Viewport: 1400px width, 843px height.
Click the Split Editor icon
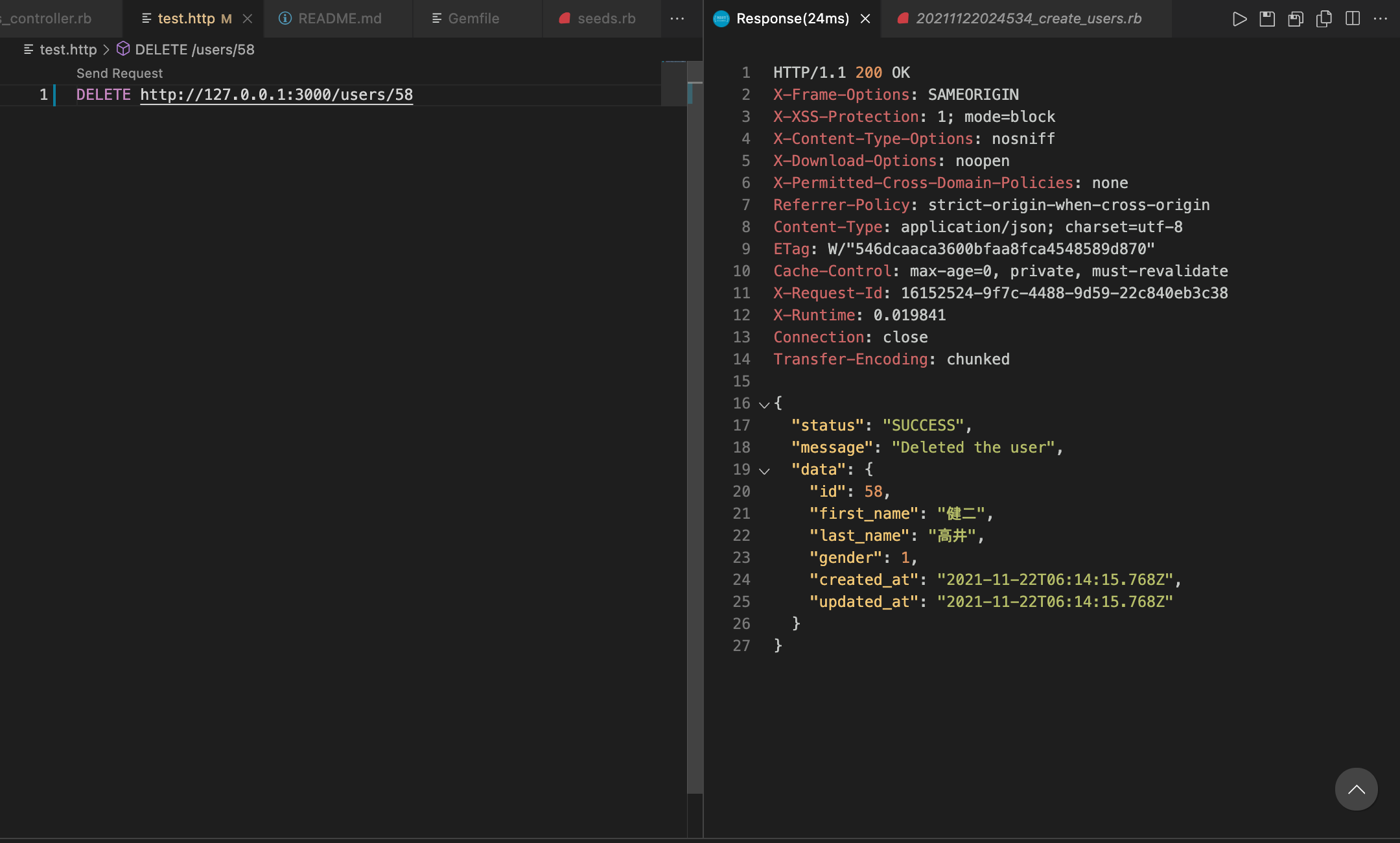coord(1353,19)
